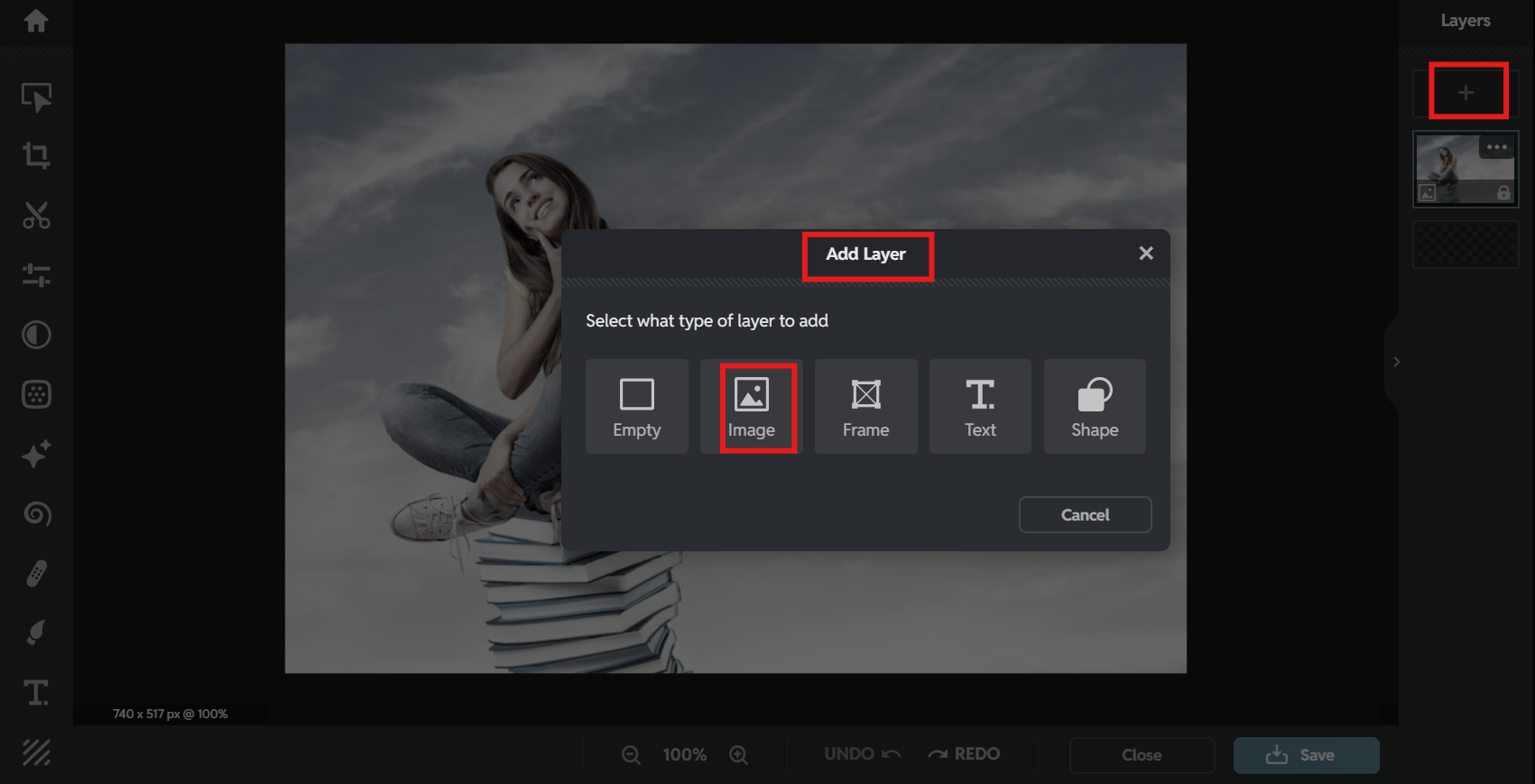Image resolution: width=1535 pixels, height=784 pixels.
Task: Open the Filter half-circle tool
Action: [36, 335]
